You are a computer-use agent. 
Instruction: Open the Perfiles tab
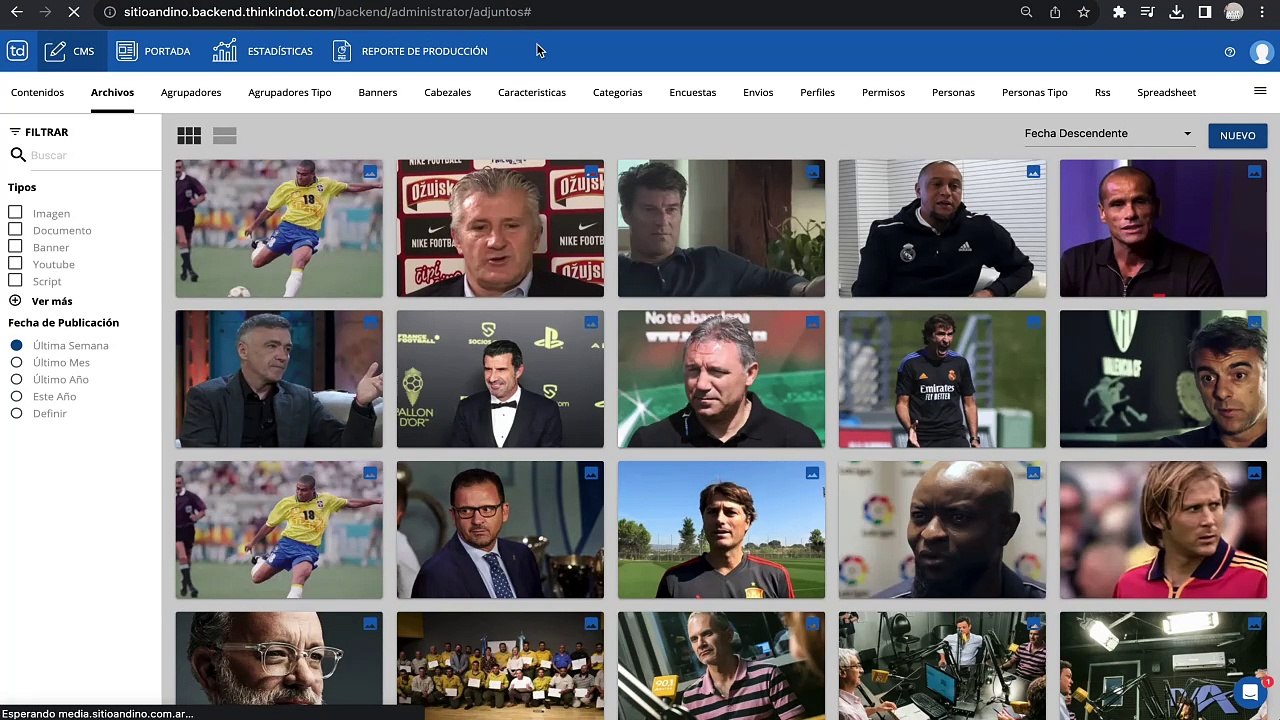[817, 92]
